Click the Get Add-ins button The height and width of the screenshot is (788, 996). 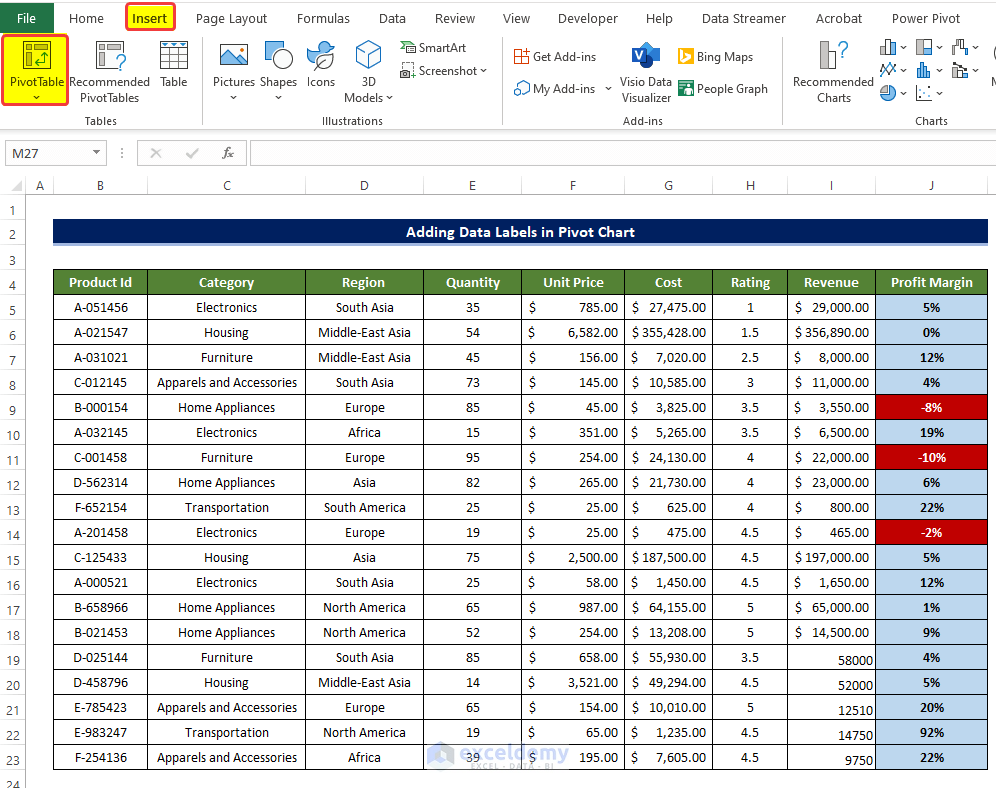(x=554, y=57)
